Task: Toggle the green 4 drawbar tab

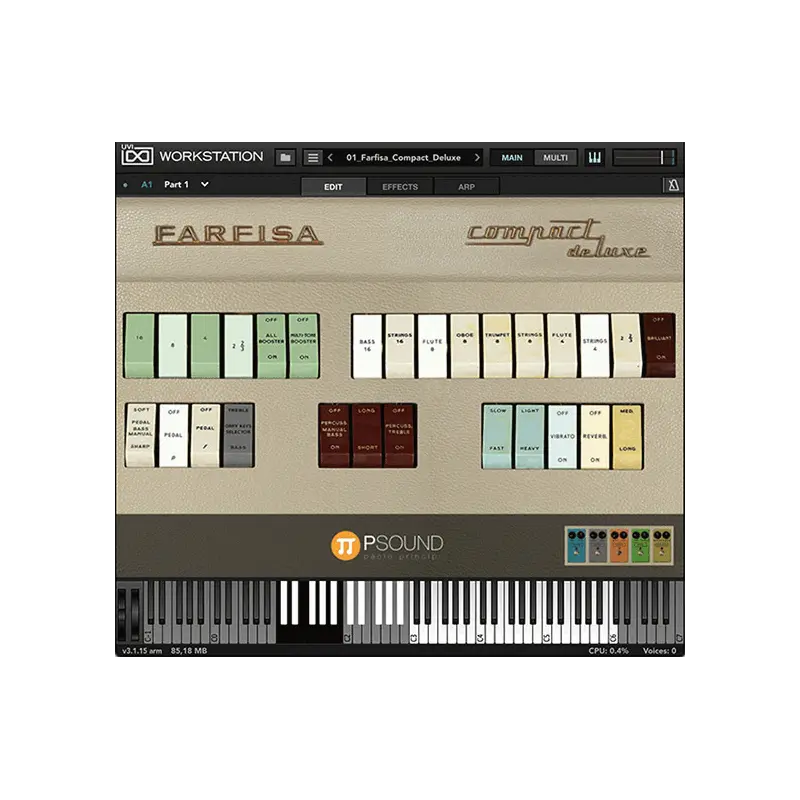Action: pos(205,345)
